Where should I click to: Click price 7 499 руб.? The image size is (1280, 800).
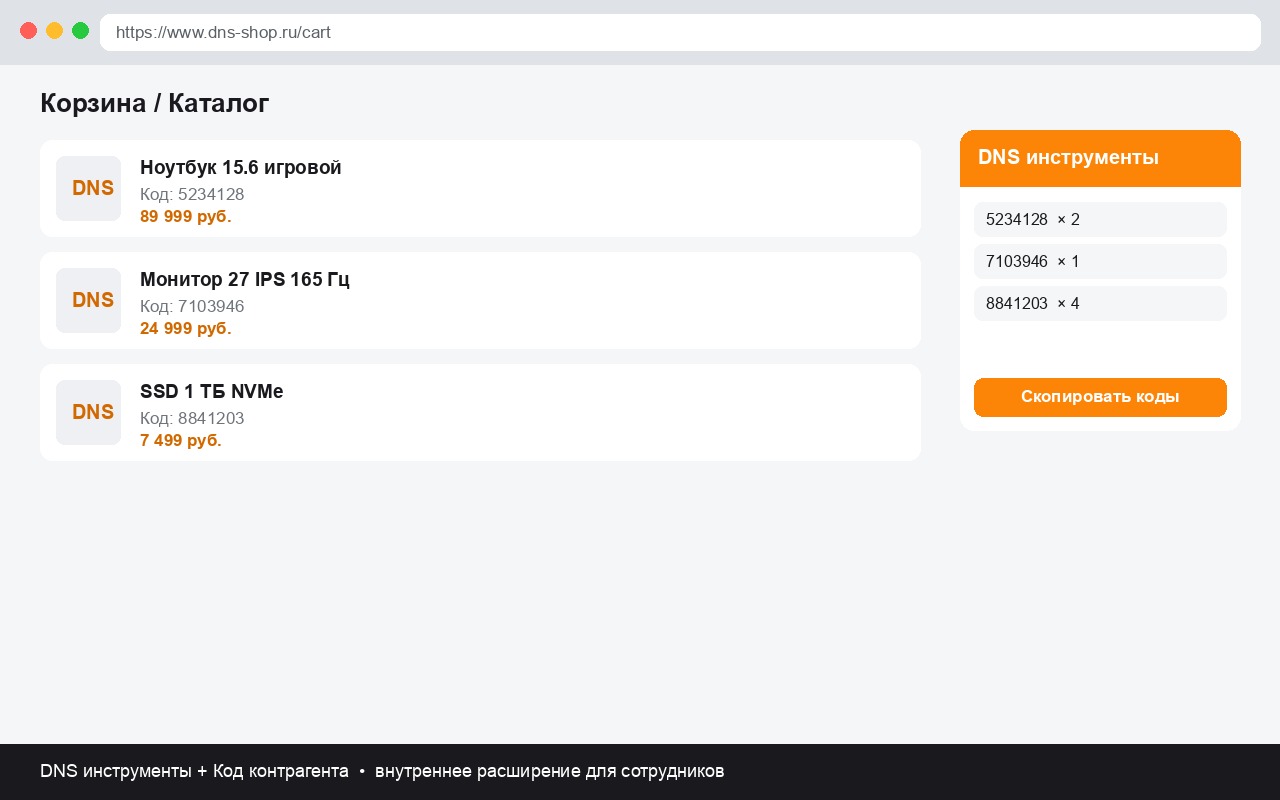[181, 441]
